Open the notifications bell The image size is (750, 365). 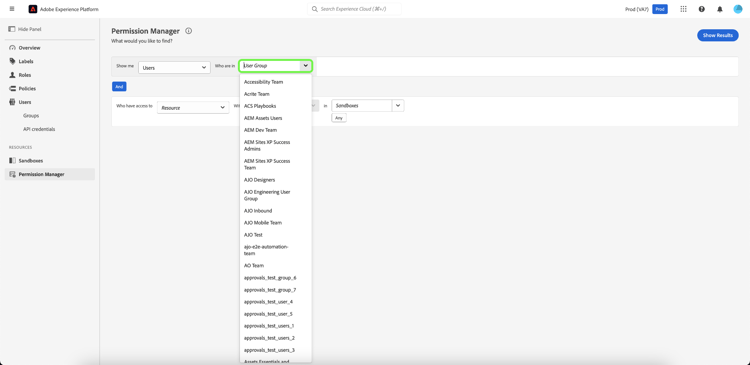(719, 9)
